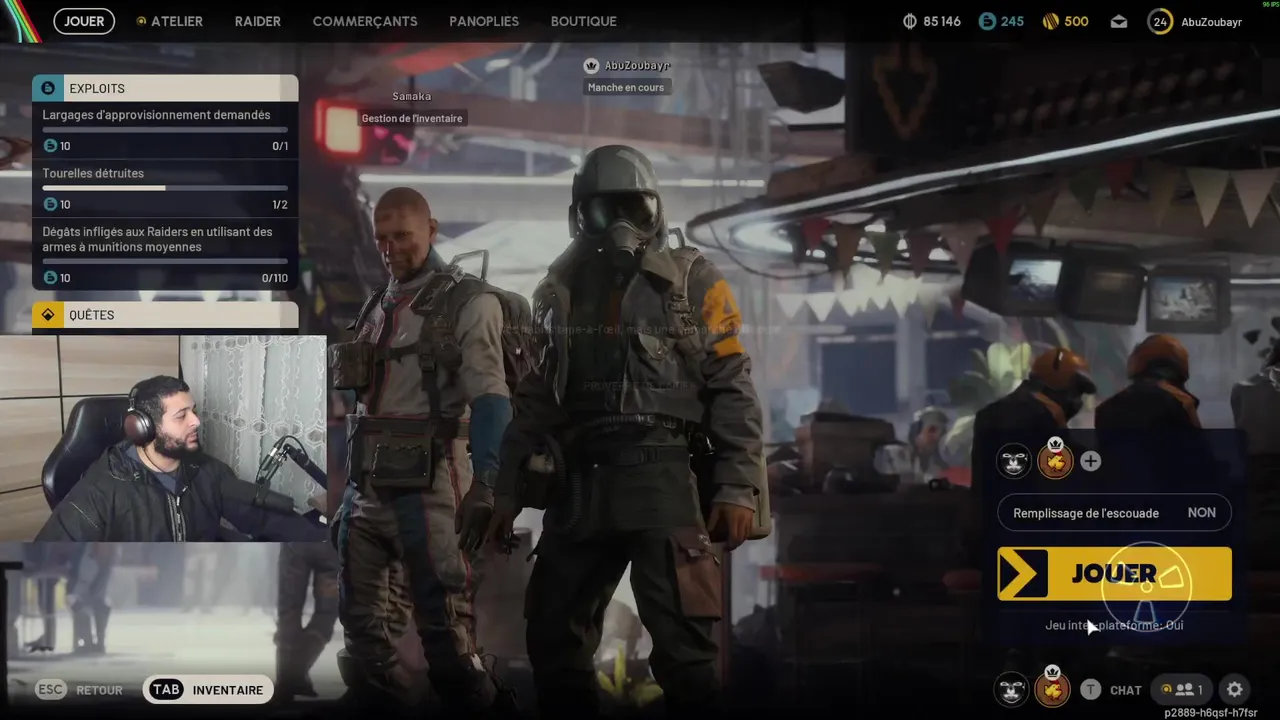Switch to the ATELIER tab

[x=169, y=21]
